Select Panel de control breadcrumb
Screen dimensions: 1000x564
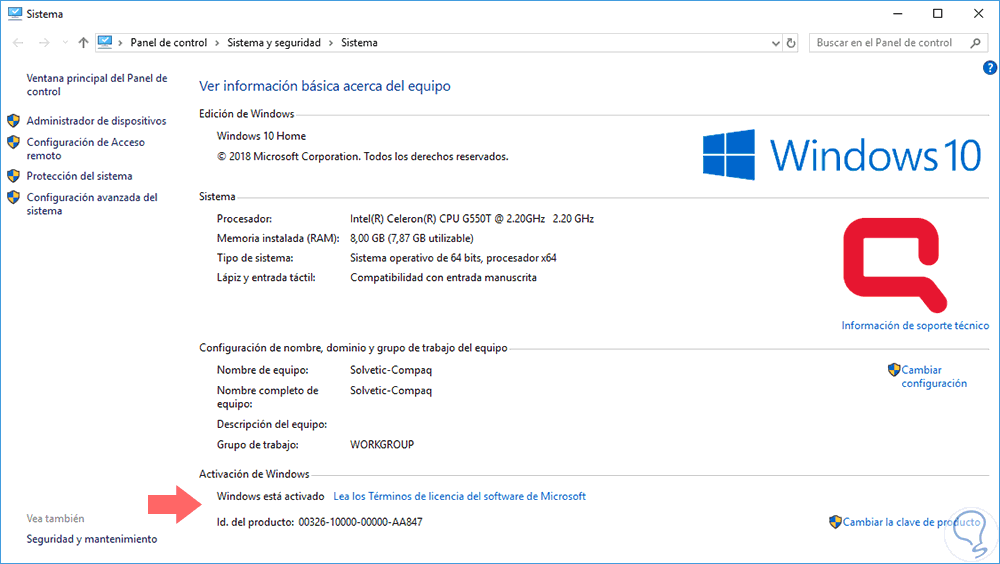(169, 43)
